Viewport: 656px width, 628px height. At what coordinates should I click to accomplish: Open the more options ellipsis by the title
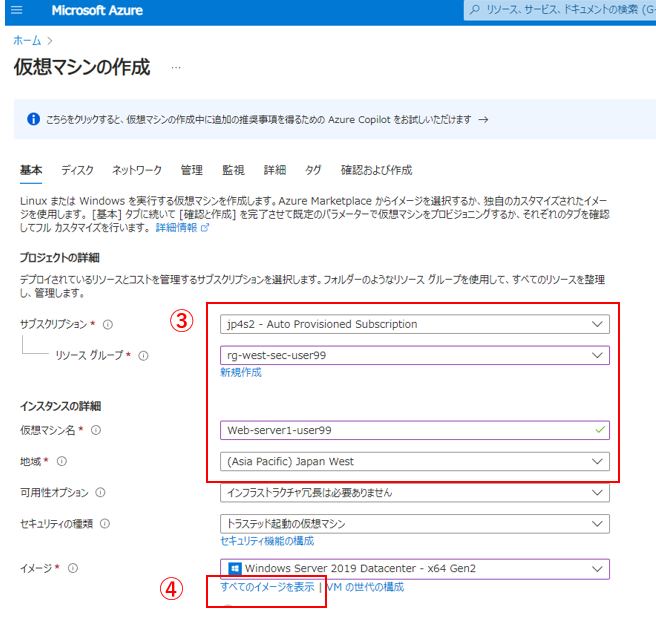click(x=176, y=67)
